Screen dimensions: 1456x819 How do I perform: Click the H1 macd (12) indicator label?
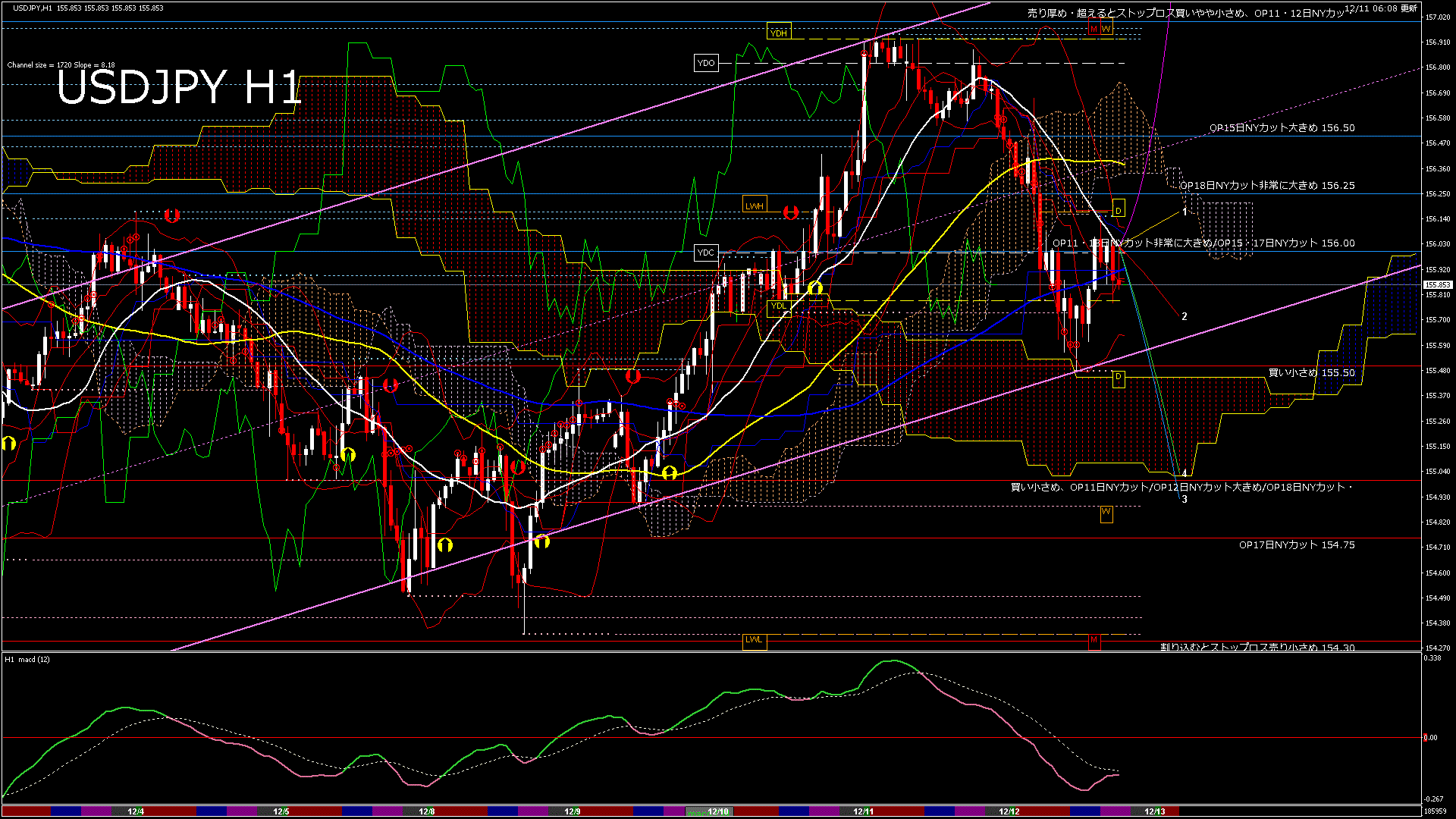point(27,661)
